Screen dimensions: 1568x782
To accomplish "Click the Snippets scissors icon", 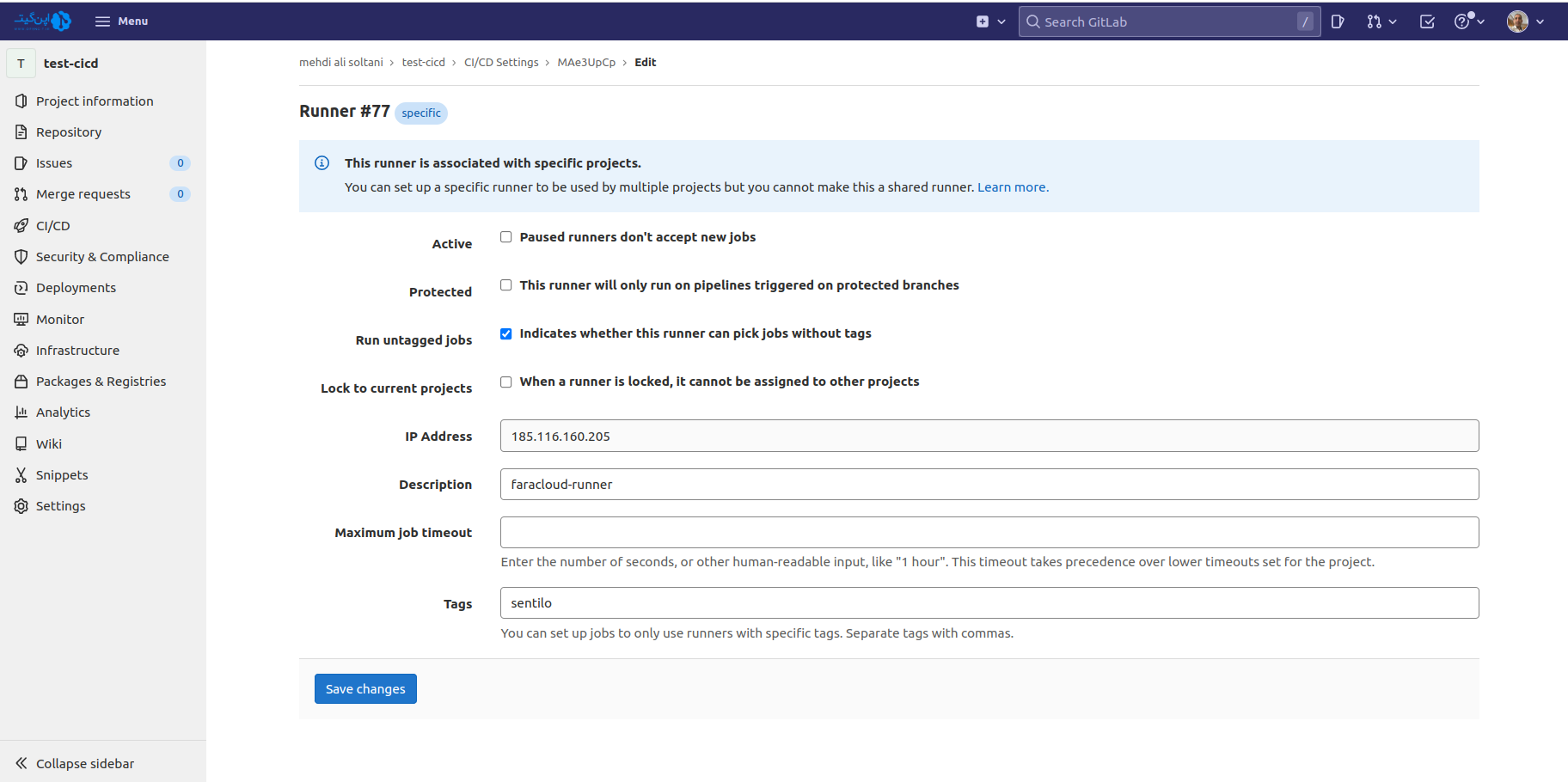I will tap(21, 475).
